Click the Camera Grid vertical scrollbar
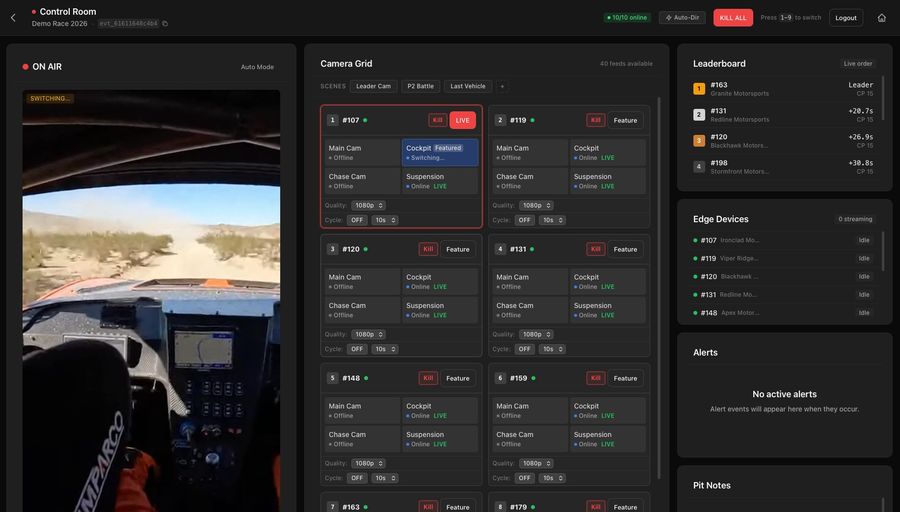 point(659,287)
